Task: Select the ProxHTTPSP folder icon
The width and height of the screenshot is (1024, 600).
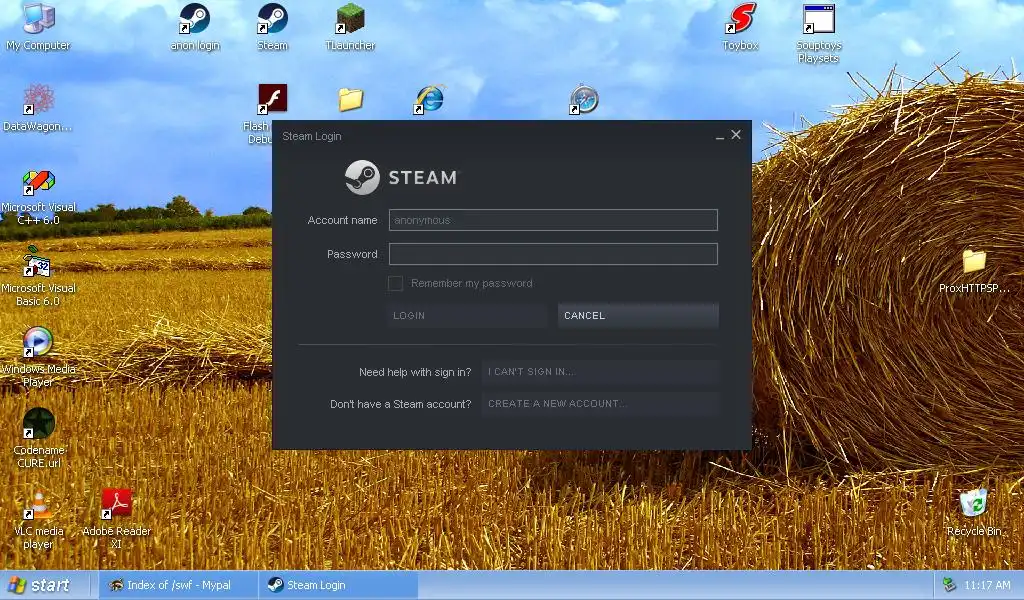Action: pyautogui.click(x=974, y=261)
